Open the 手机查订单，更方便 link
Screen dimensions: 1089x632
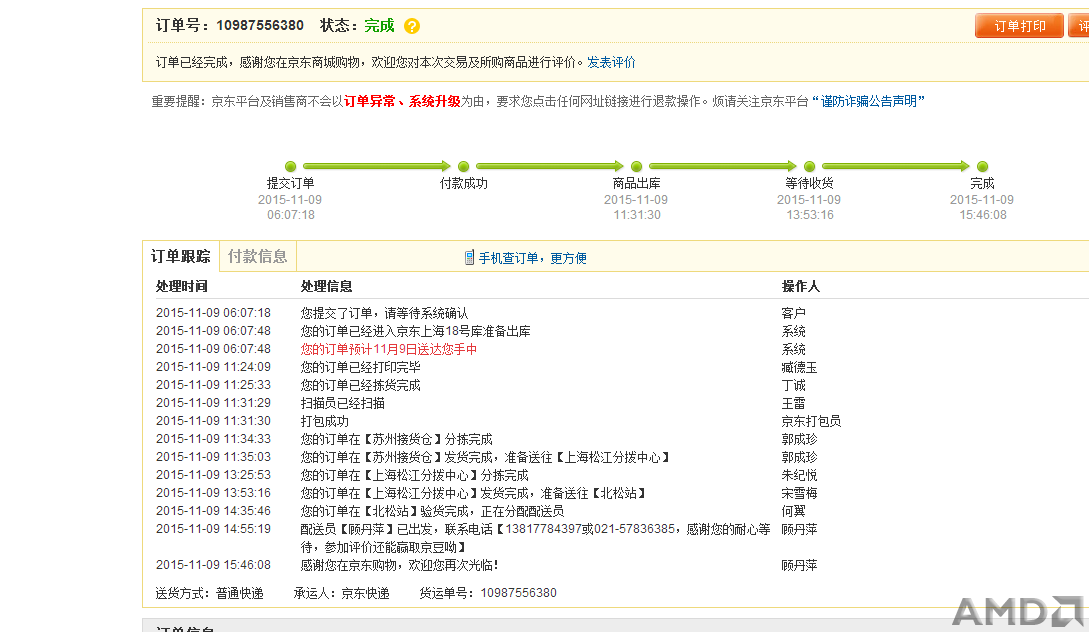click(532, 258)
